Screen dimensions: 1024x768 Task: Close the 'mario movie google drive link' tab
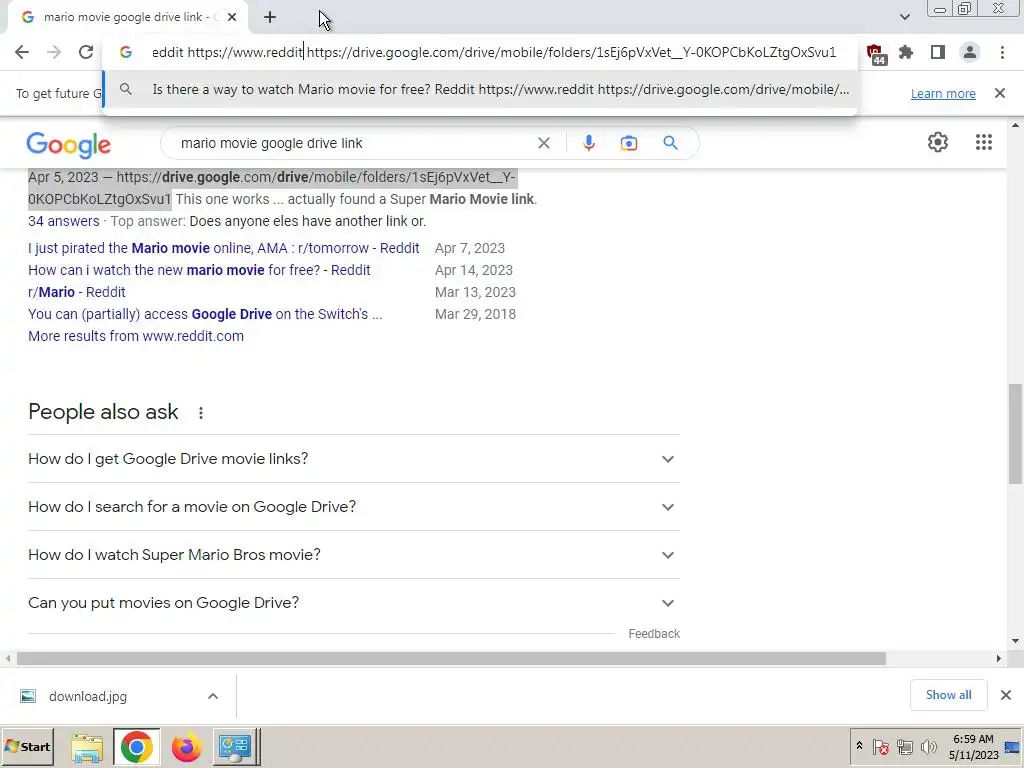[x=232, y=17]
